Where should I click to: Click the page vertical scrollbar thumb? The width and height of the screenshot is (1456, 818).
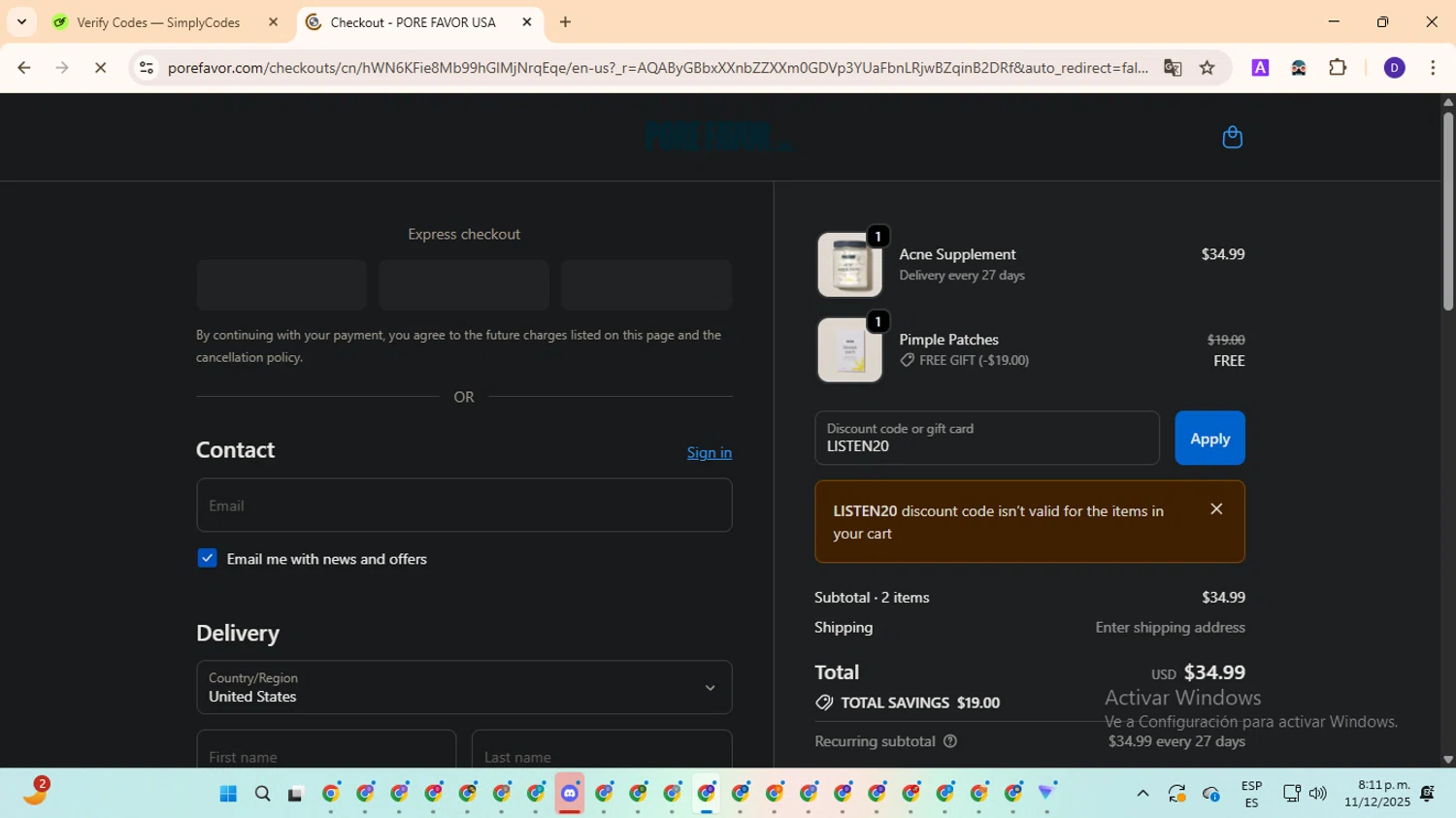[1447, 212]
